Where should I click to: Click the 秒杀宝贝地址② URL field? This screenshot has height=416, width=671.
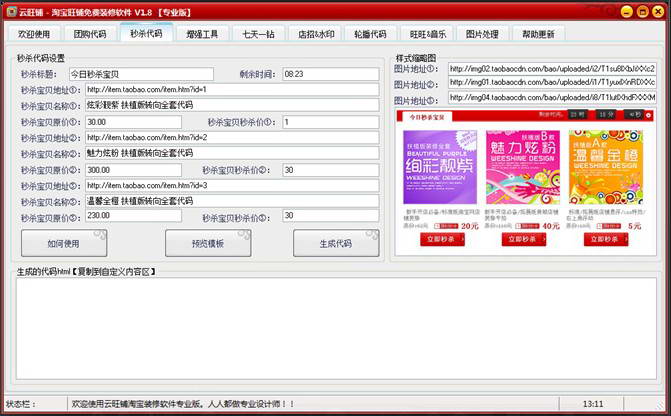pyautogui.click(x=232, y=137)
